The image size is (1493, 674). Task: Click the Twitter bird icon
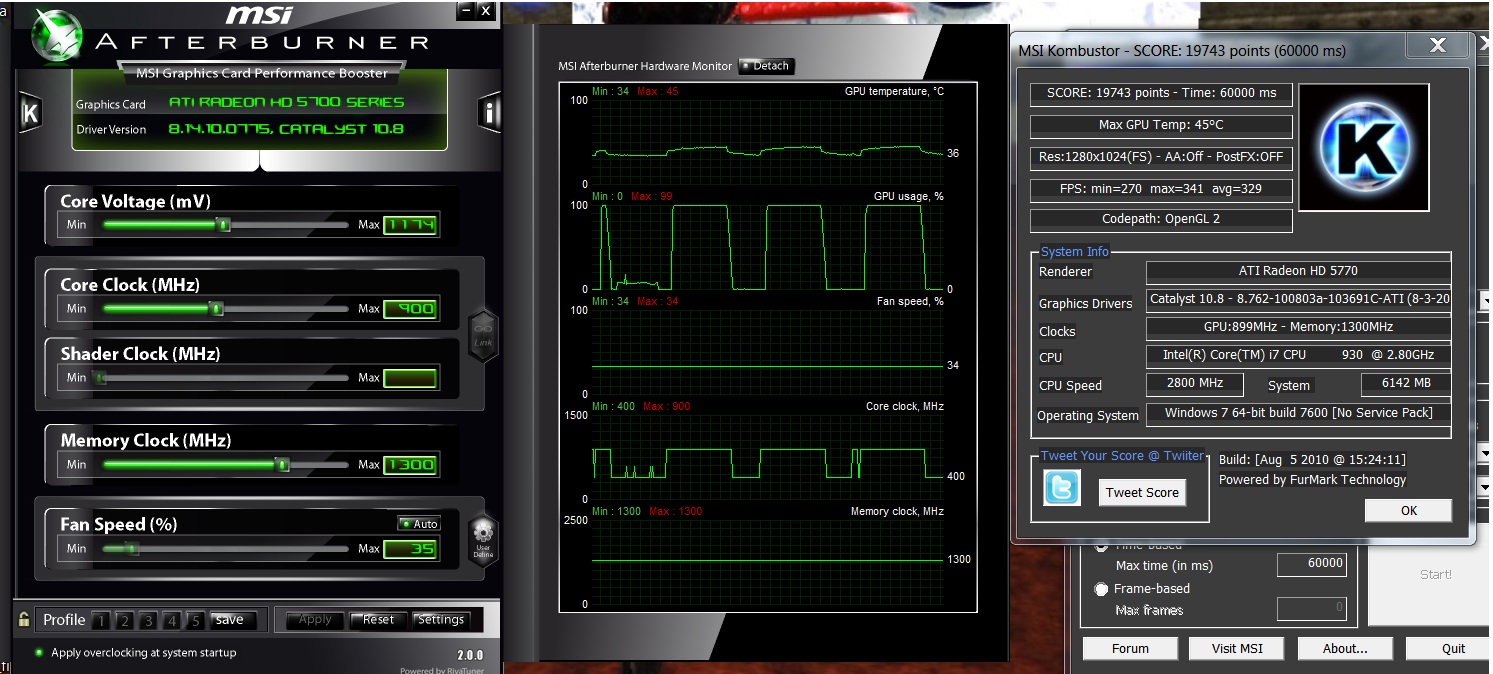coord(1061,487)
